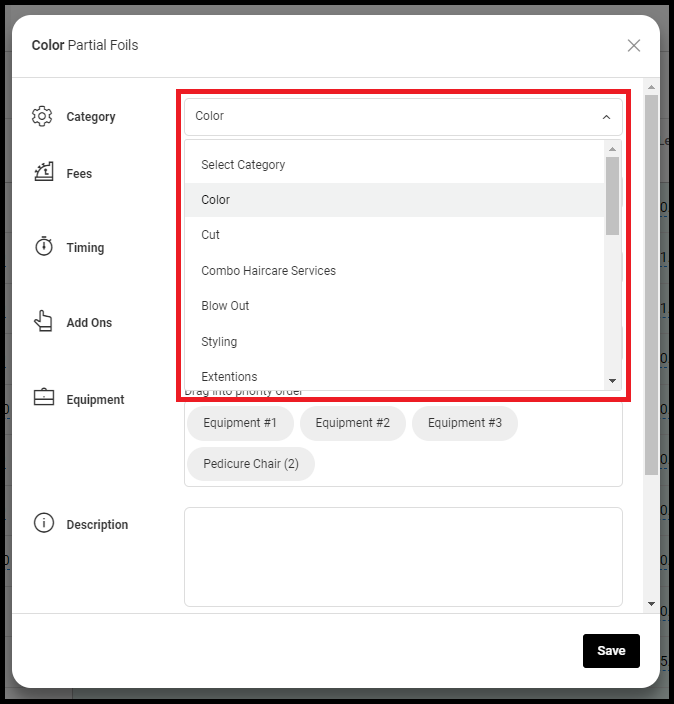Click the Category gear icon
The width and height of the screenshot is (674, 704).
coord(42,116)
